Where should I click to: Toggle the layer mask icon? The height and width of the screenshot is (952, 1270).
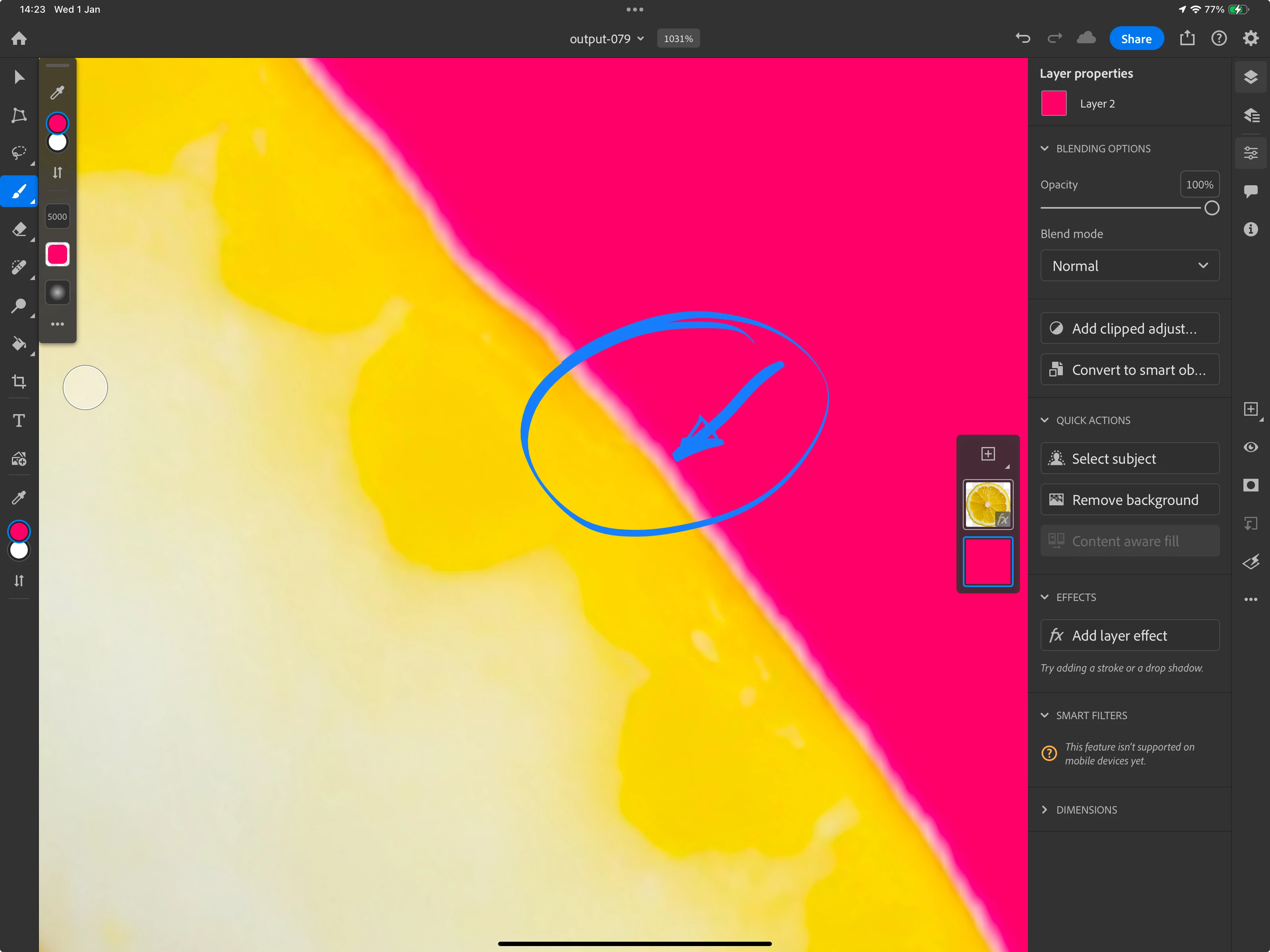tap(1251, 486)
